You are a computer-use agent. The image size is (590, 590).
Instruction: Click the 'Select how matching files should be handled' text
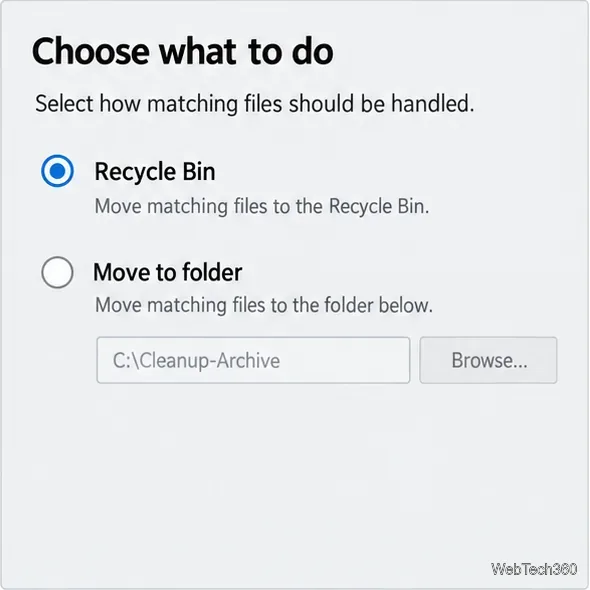254,103
